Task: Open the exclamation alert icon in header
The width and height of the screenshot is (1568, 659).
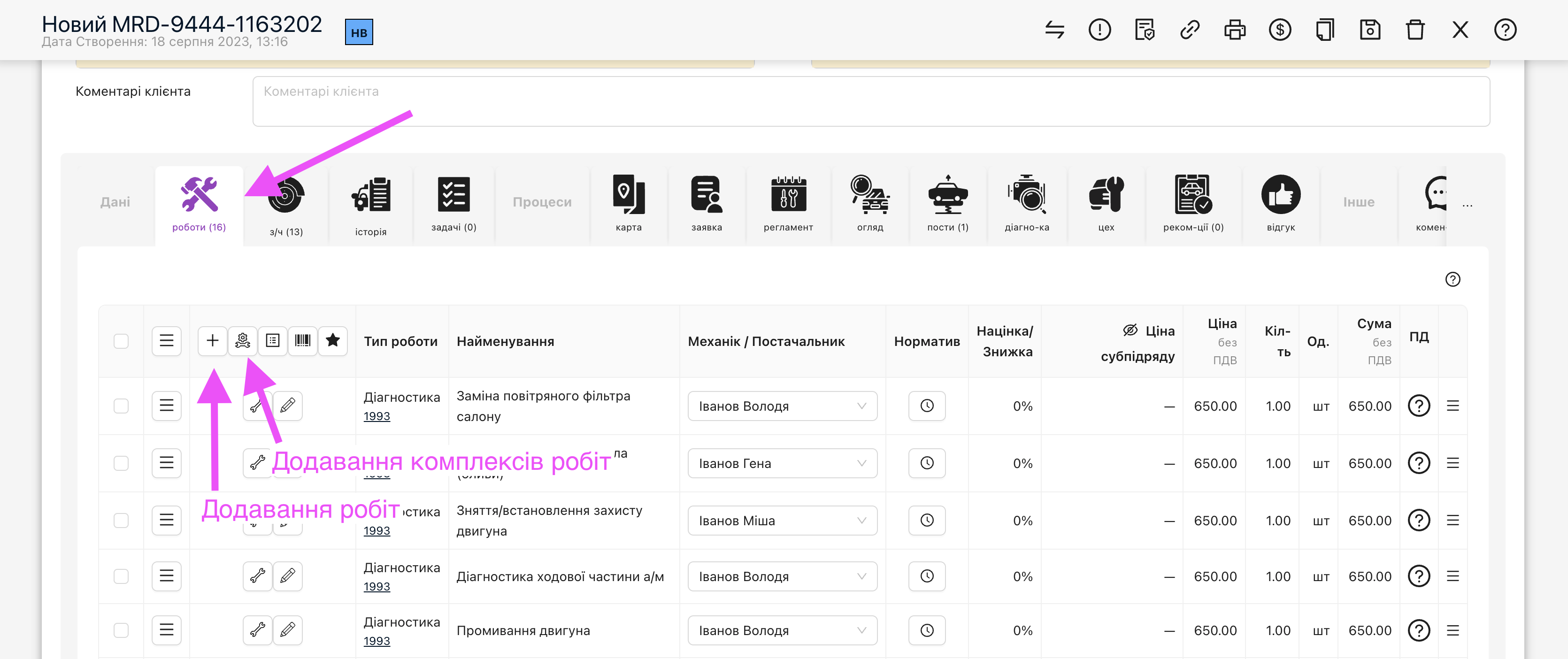Action: tap(1099, 30)
